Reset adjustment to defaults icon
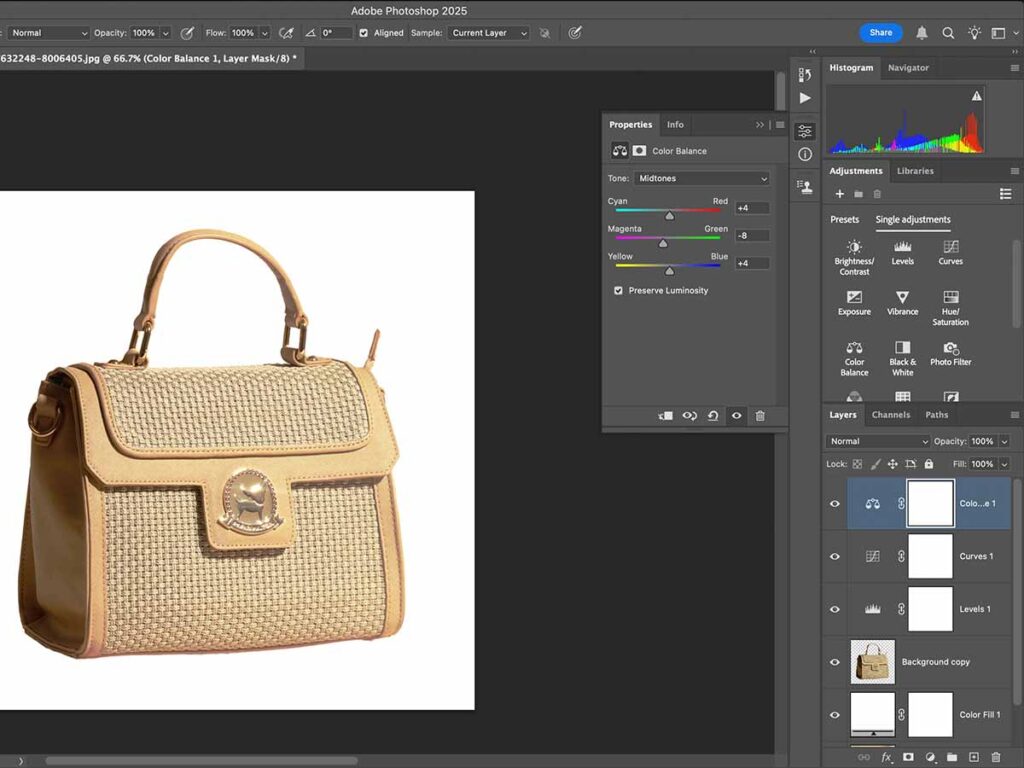1024x768 pixels. 713,415
